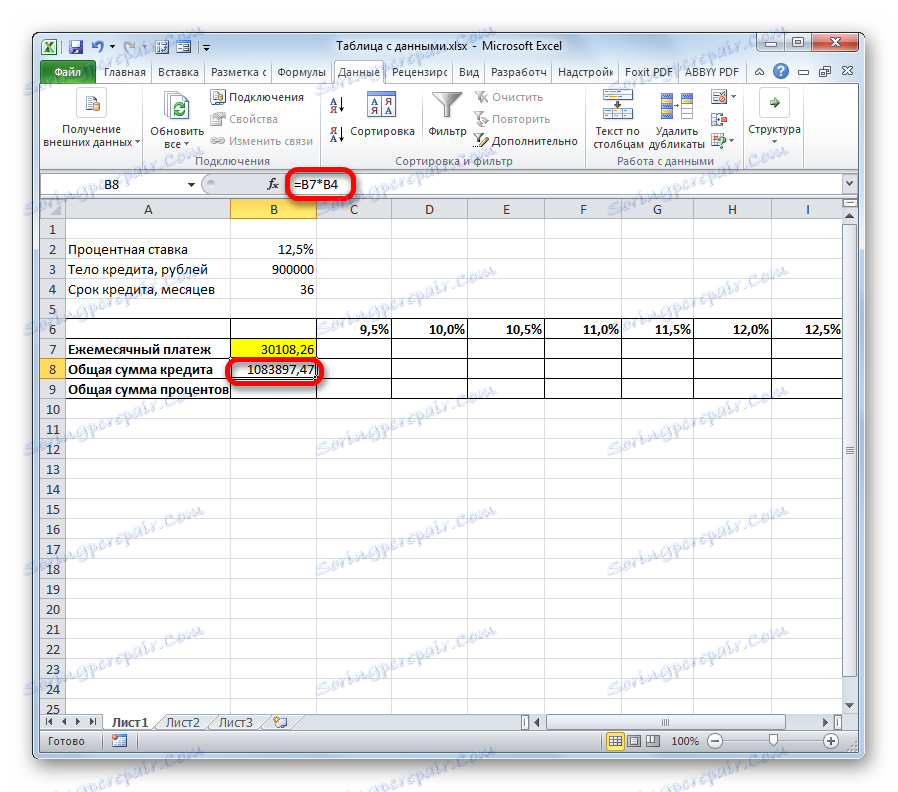Viewport: 898px width, 792px height.
Task: Click the Excel application icon in title bar
Action: click(50, 47)
